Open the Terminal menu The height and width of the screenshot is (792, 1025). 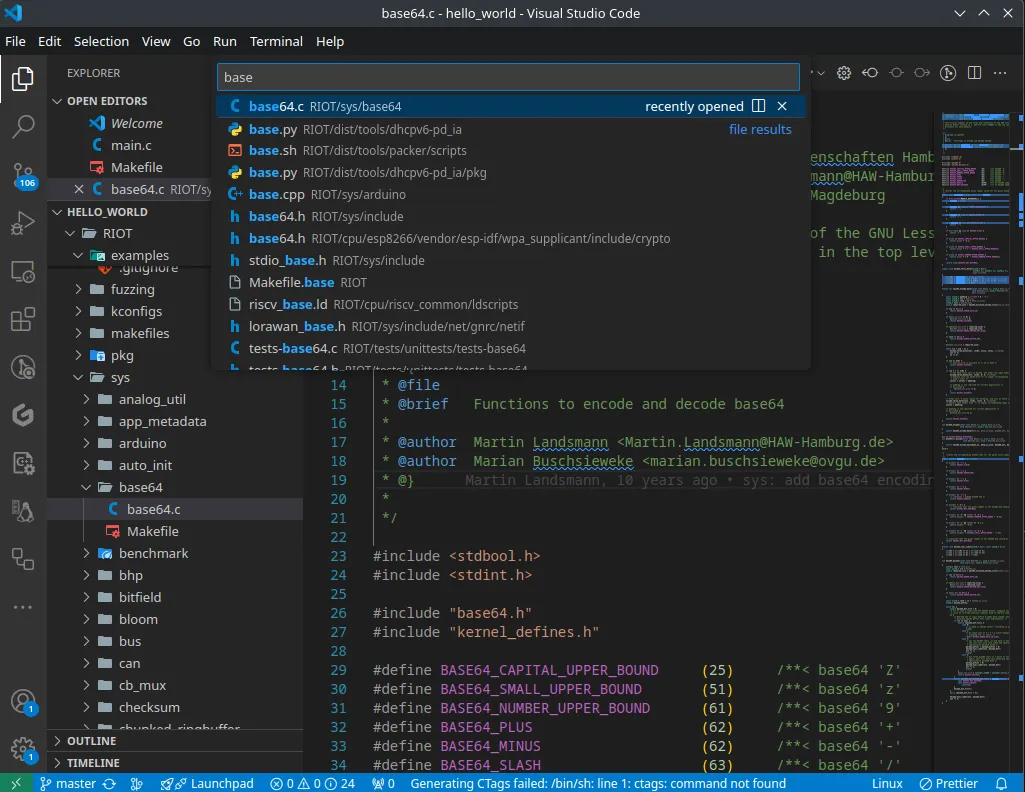(276, 41)
